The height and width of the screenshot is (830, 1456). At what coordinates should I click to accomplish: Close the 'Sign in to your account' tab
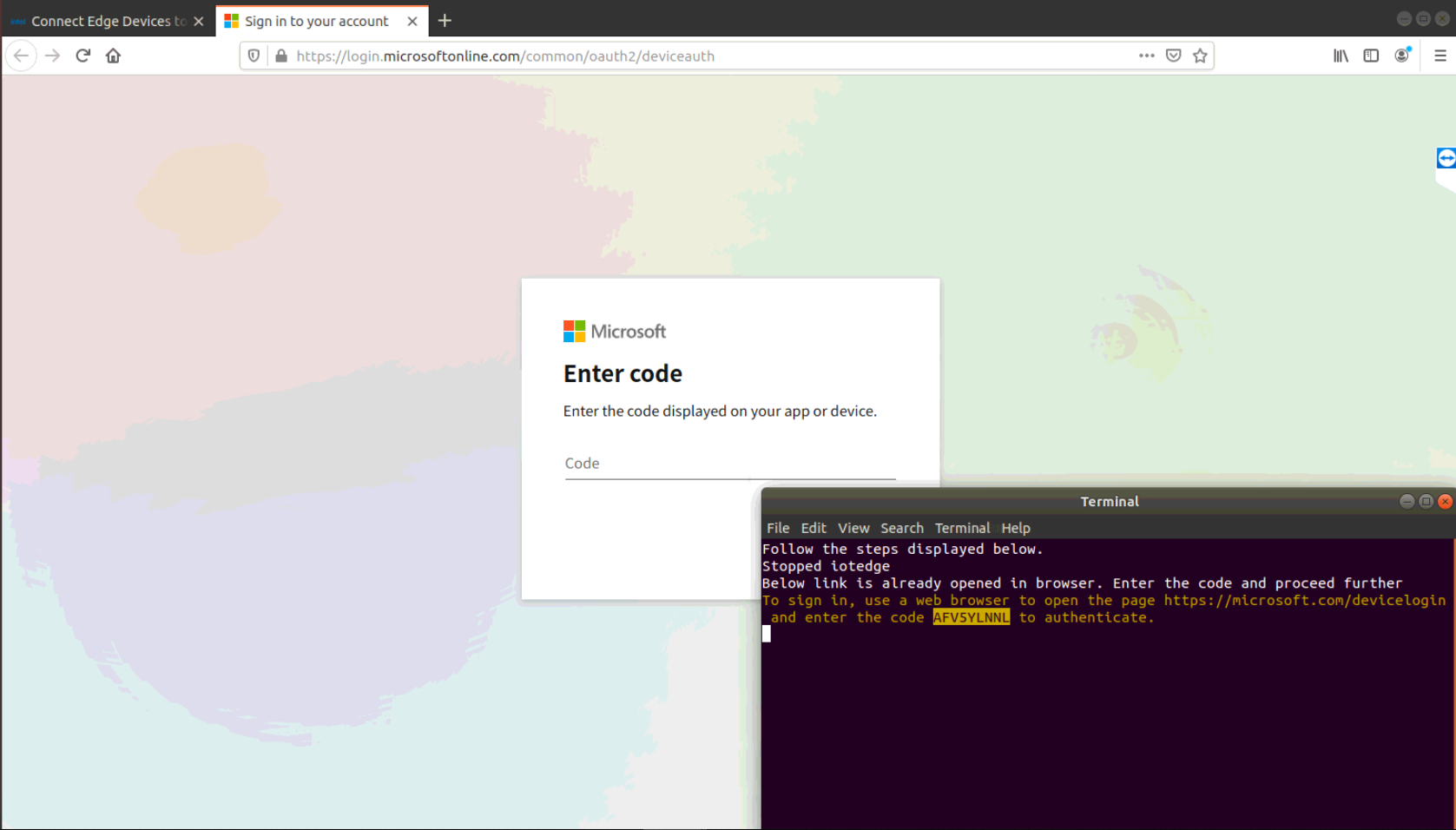[412, 21]
